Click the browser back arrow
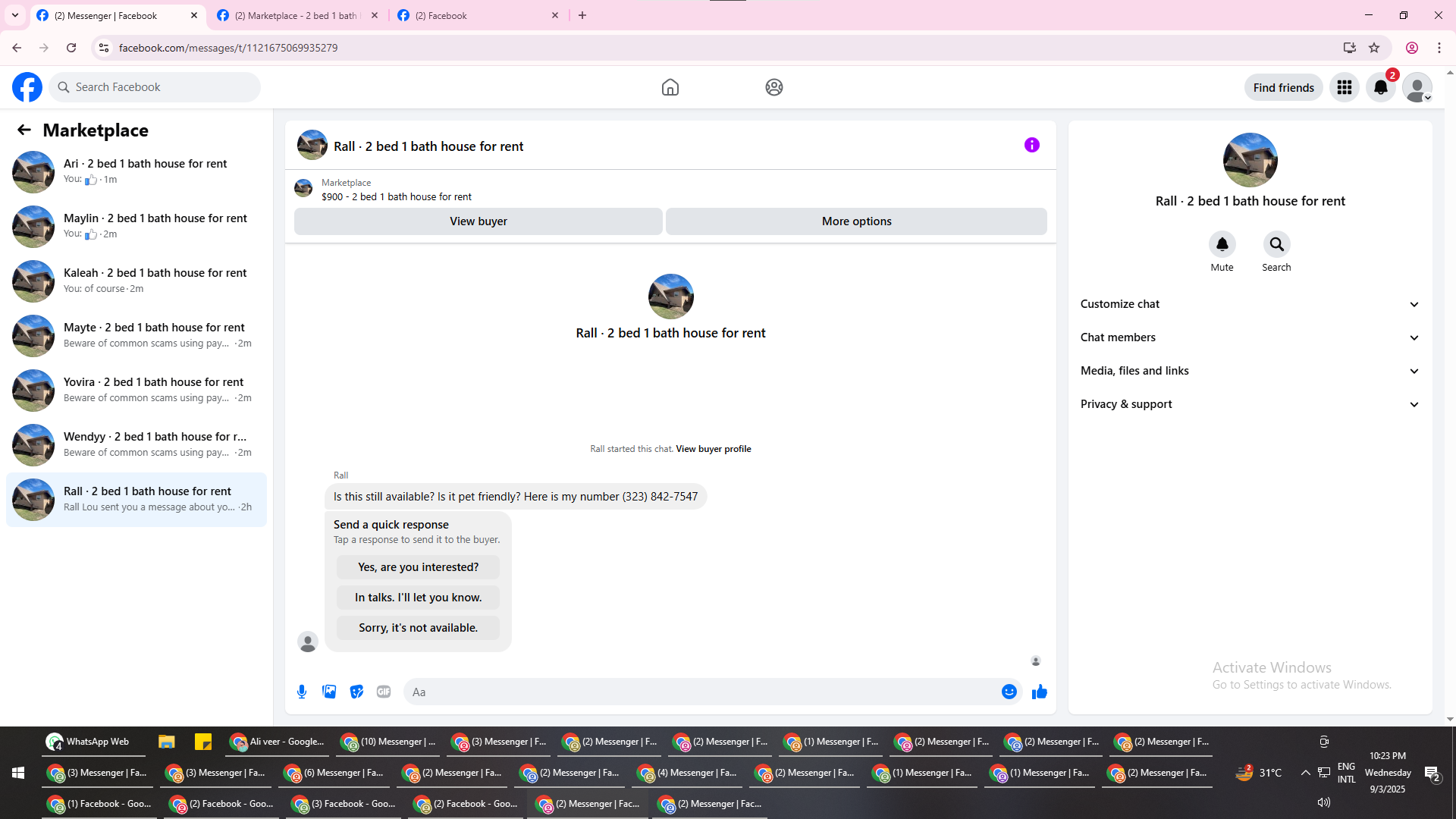 click(x=17, y=48)
